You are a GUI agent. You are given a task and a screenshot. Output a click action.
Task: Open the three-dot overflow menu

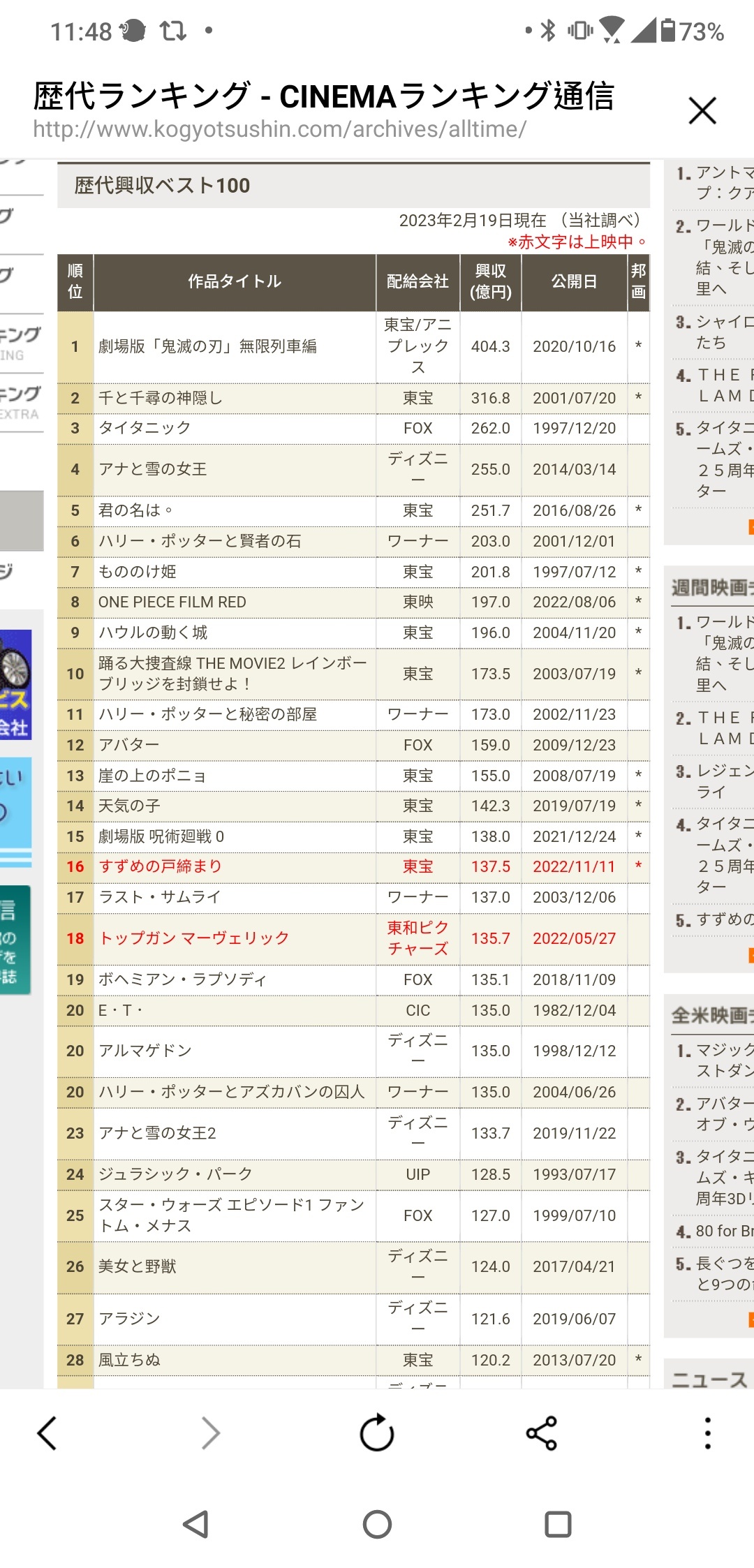(x=707, y=1433)
